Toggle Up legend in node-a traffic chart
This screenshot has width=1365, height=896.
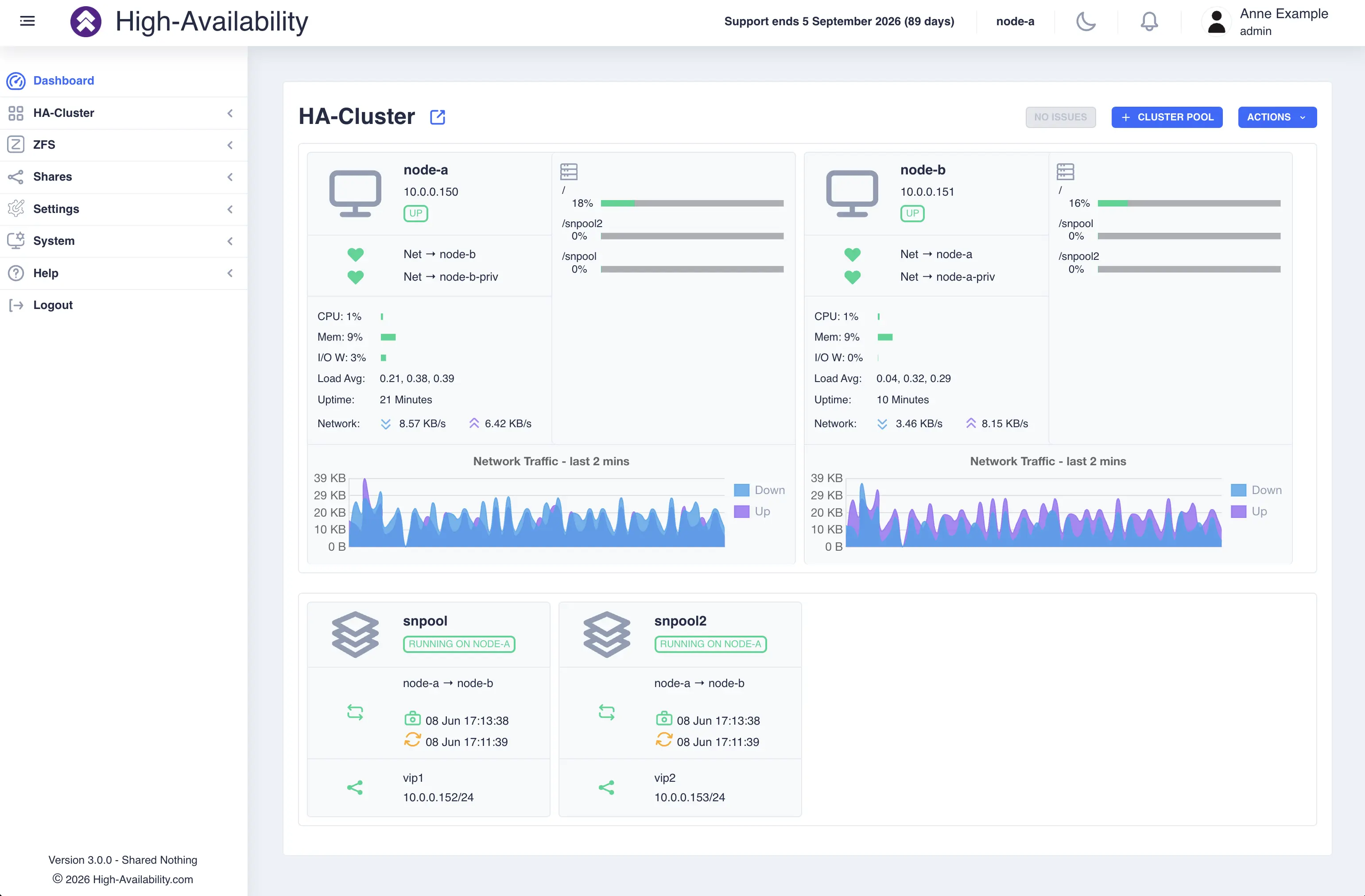(752, 511)
